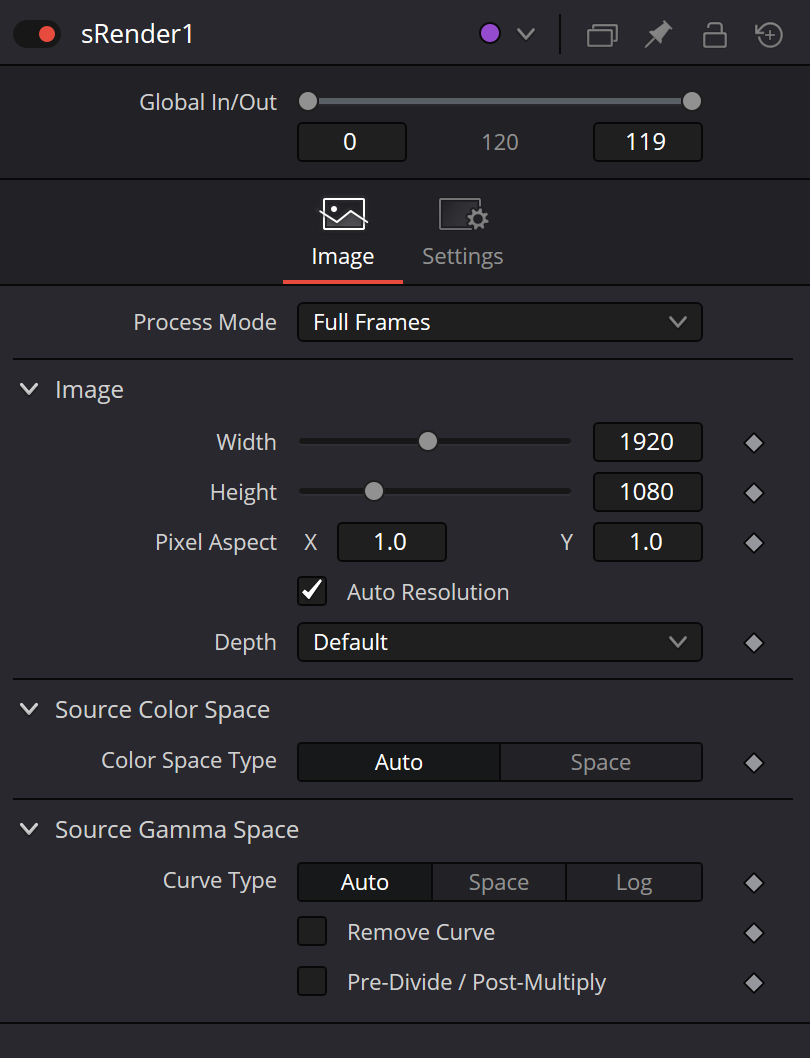Lock the sRender1 node controls
Screen dimensions: 810x1058
coord(714,34)
